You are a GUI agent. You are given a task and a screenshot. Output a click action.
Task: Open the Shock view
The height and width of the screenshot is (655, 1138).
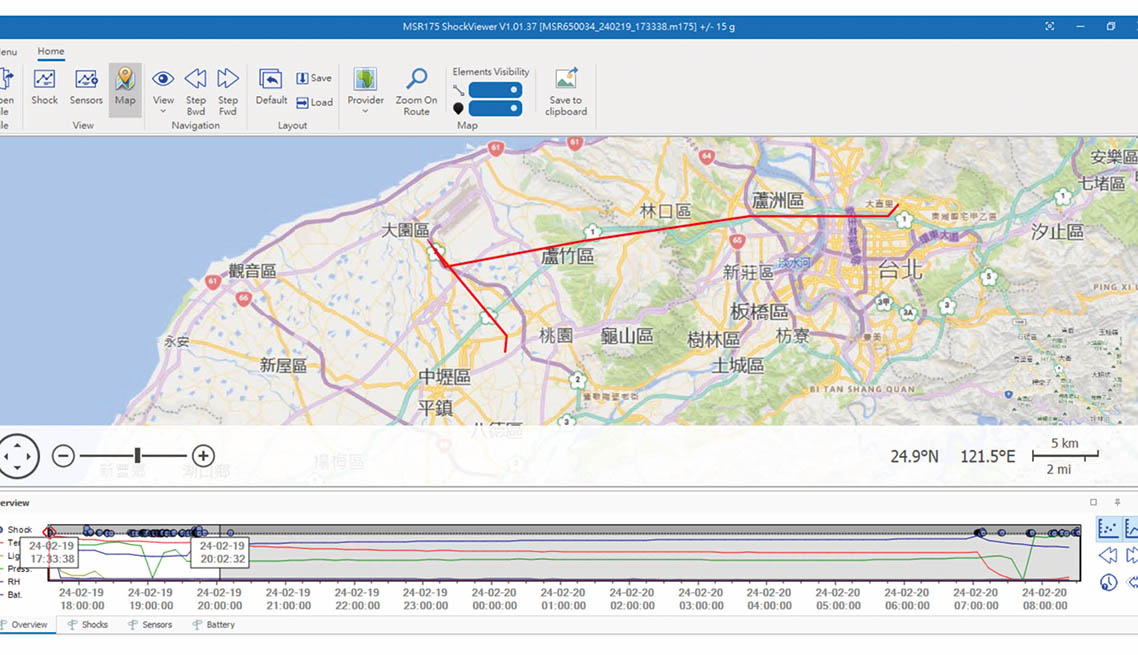pos(44,87)
